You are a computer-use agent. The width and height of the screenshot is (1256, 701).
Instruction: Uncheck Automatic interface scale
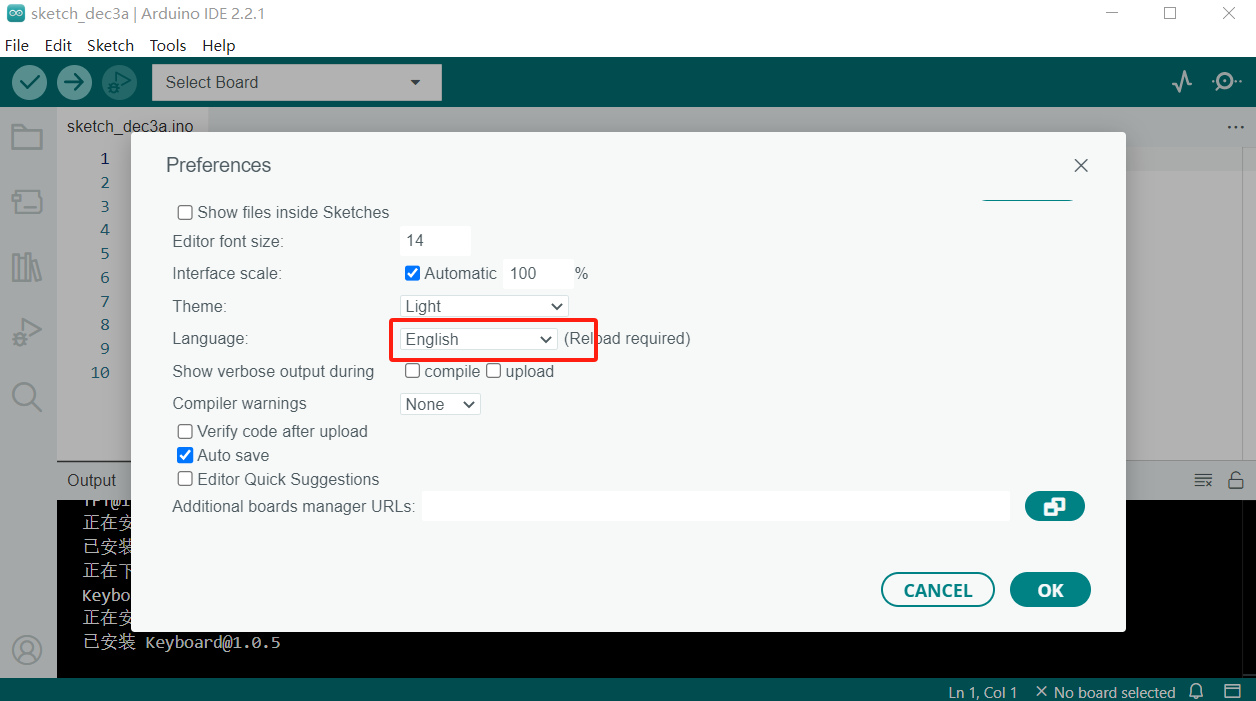pyautogui.click(x=412, y=273)
